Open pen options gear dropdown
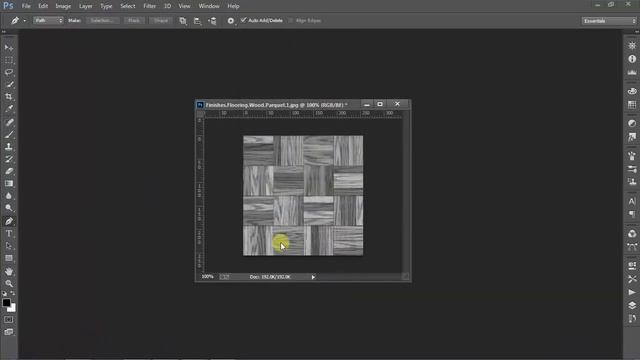Viewport: 640px width, 360px height. (x=231, y=20)
